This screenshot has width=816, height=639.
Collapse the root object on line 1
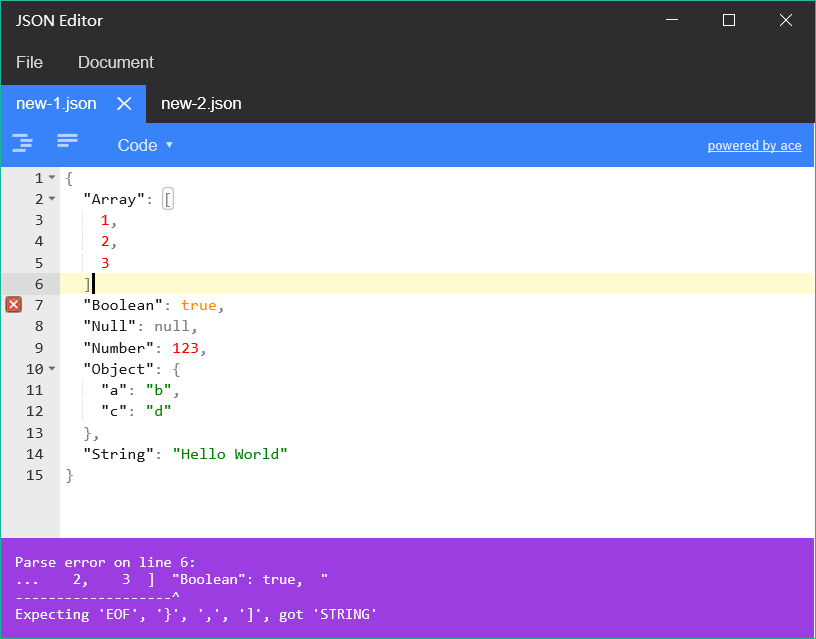(52, 178)
